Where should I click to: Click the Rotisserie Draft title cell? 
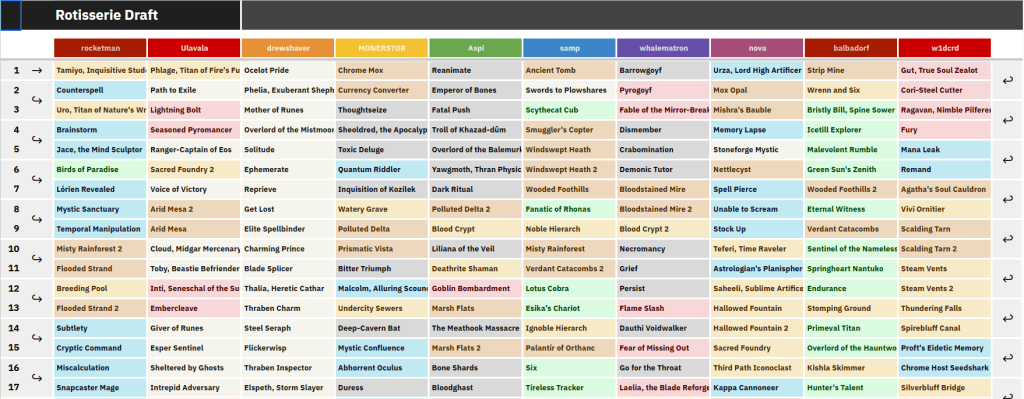tap(131, 16)
